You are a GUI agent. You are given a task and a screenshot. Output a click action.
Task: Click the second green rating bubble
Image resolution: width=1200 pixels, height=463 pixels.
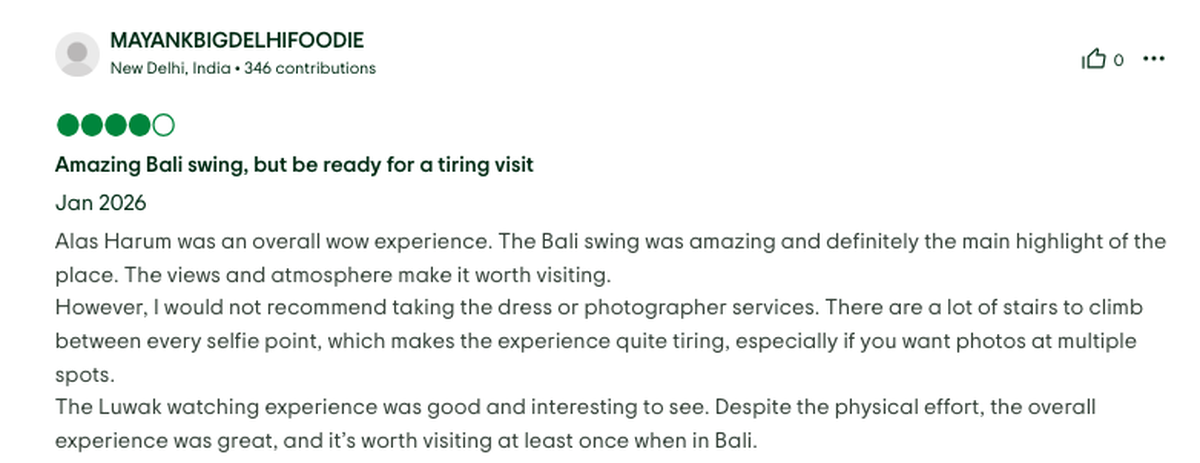point(91,125)
